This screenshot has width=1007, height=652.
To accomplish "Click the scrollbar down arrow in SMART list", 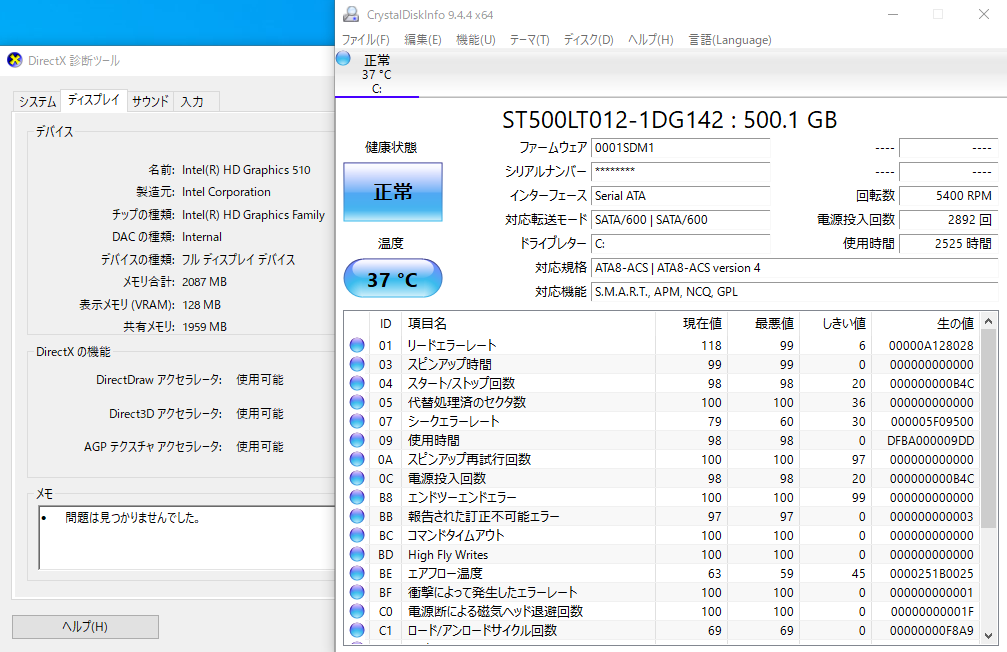I will click(x=988, y=635).
